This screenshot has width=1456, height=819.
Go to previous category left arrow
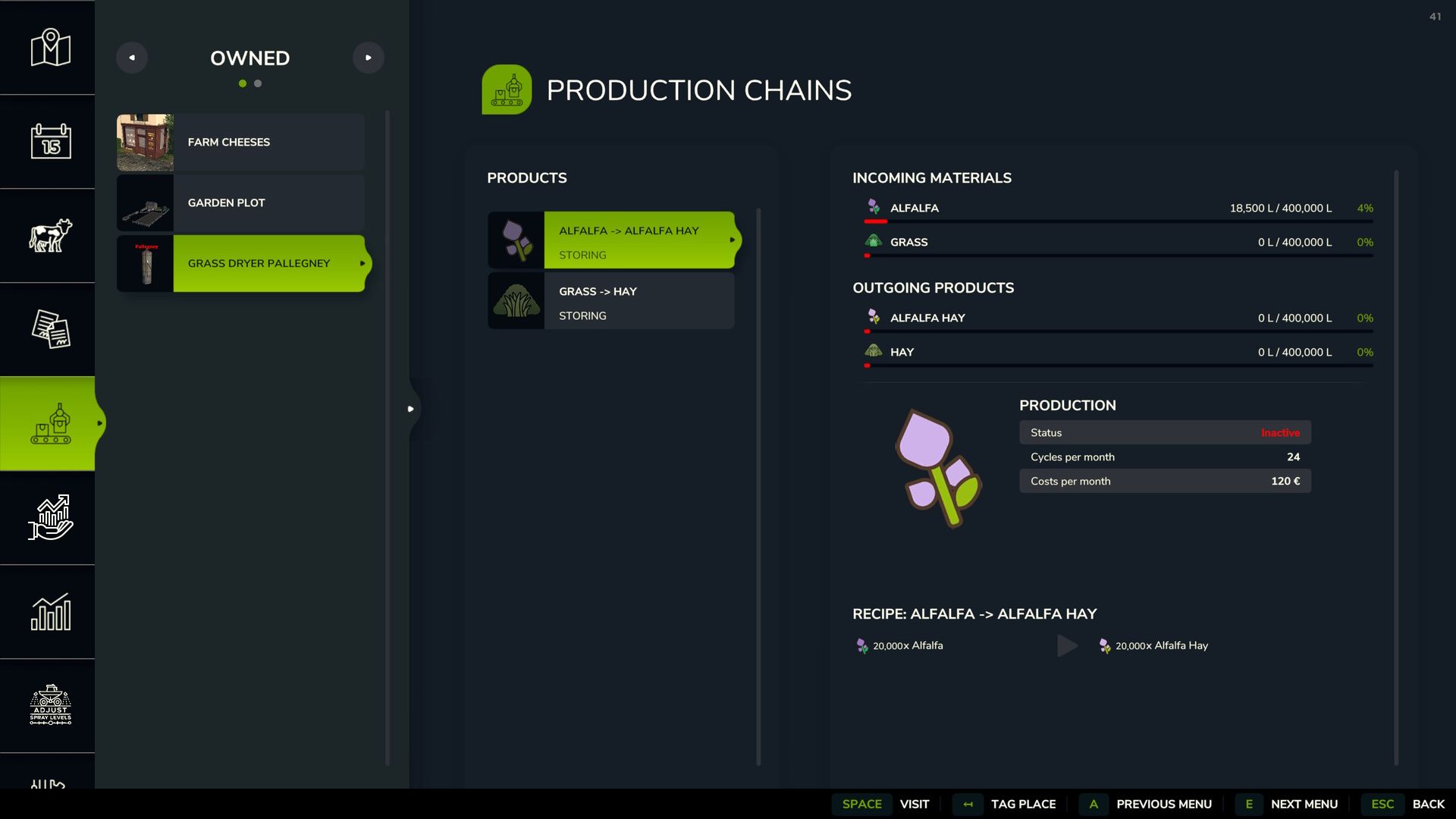pos(132,58)
